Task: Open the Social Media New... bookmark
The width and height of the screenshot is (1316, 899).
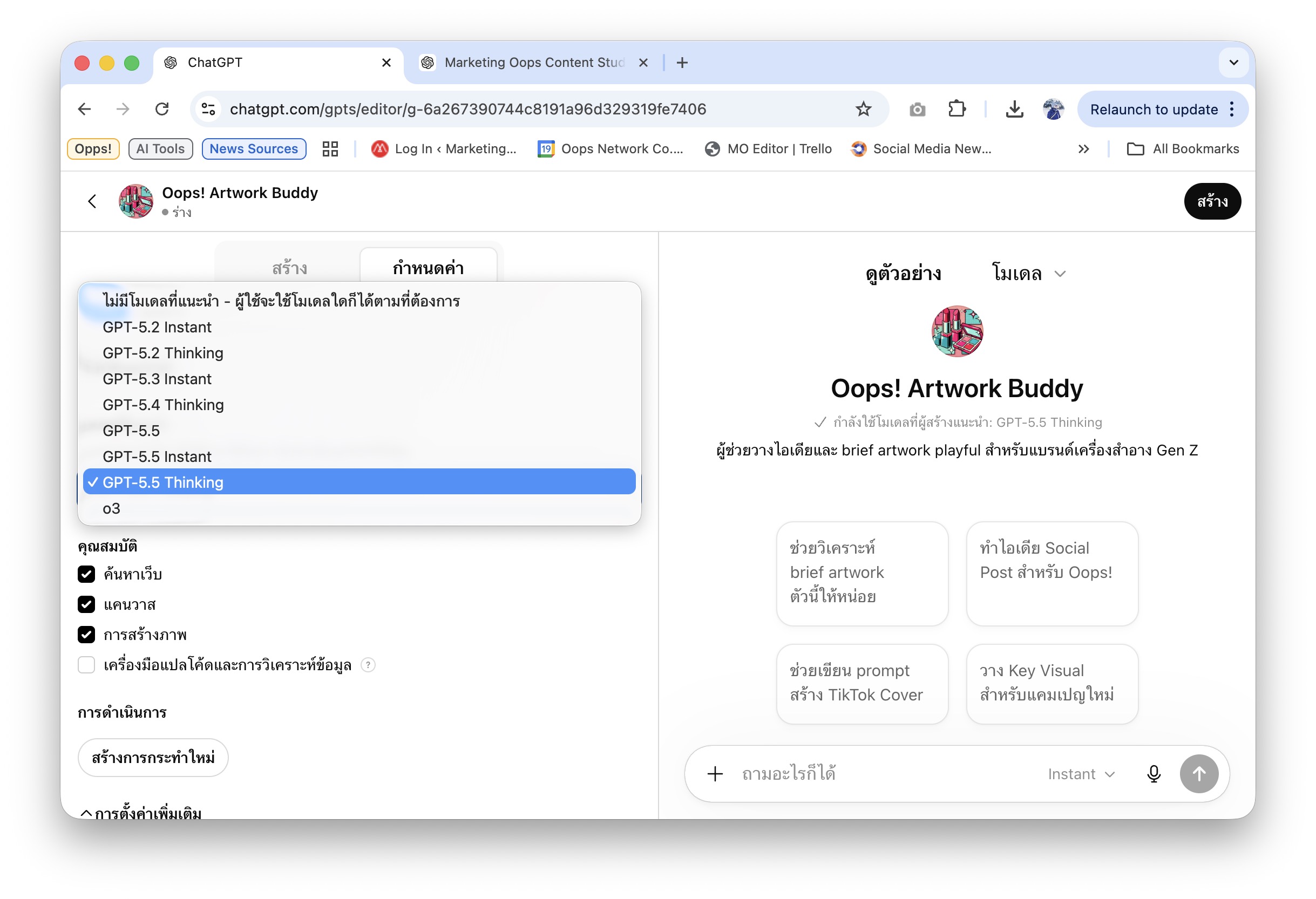Action: coord(921,149)
